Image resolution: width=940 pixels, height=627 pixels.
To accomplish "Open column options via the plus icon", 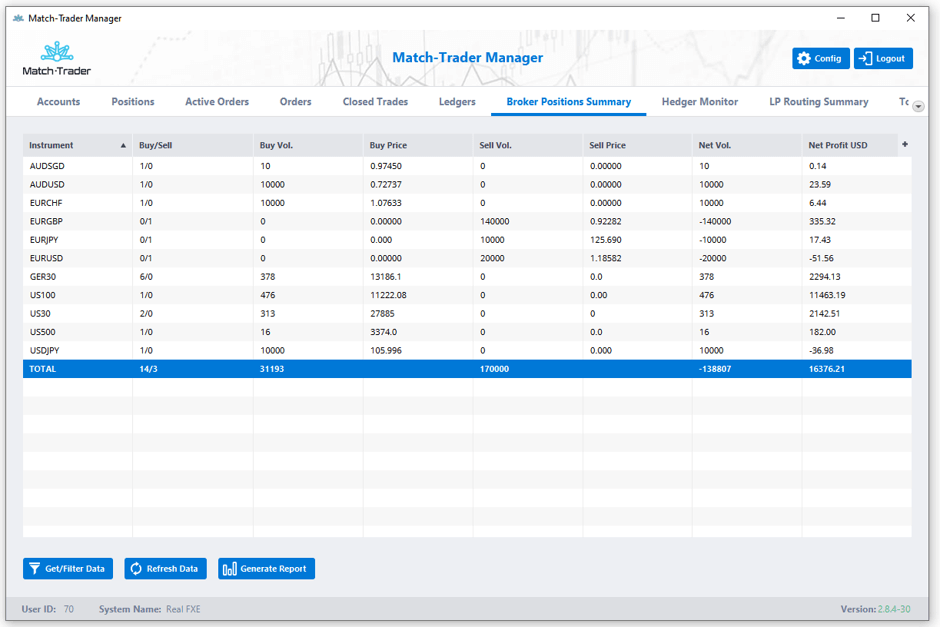I will pos(905,145).
